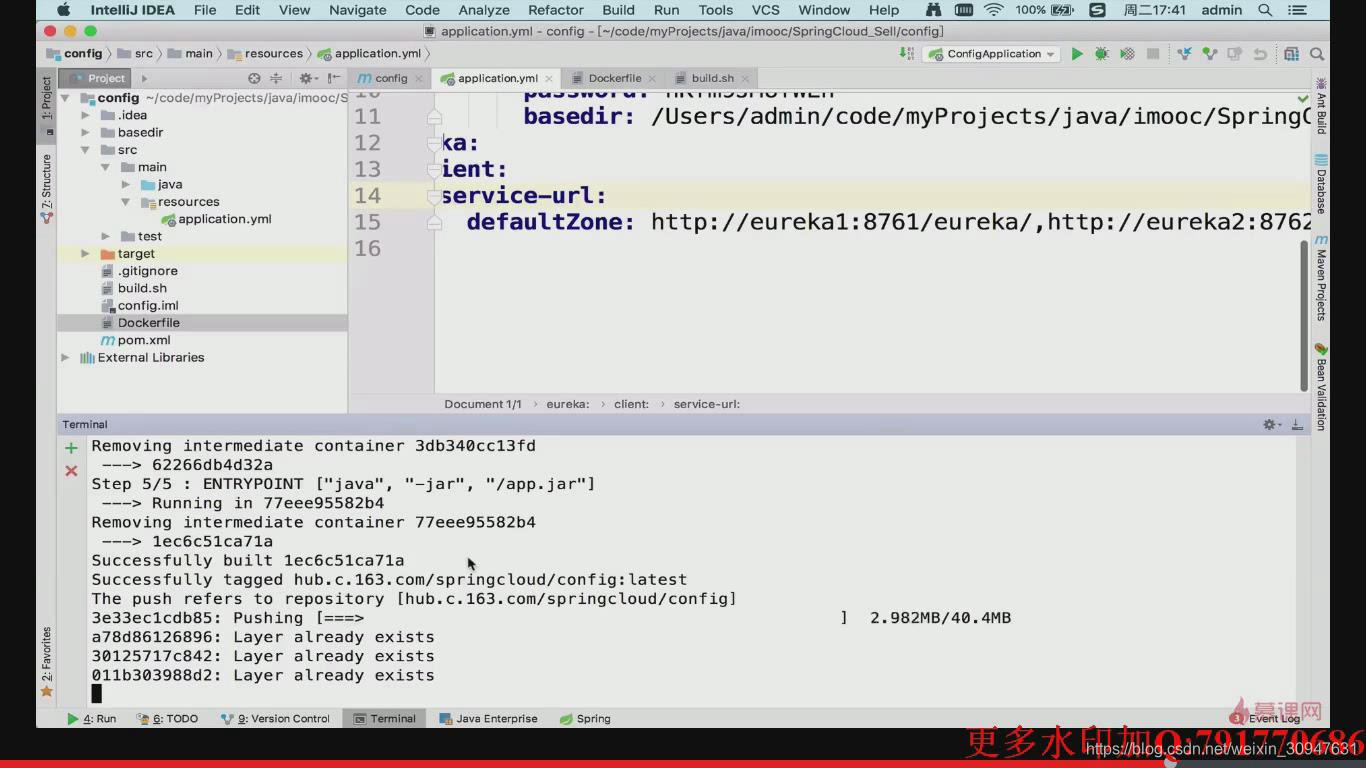Open the VCS menu
The width and height of the screenshot is (1366, 768).
[766, 10]
